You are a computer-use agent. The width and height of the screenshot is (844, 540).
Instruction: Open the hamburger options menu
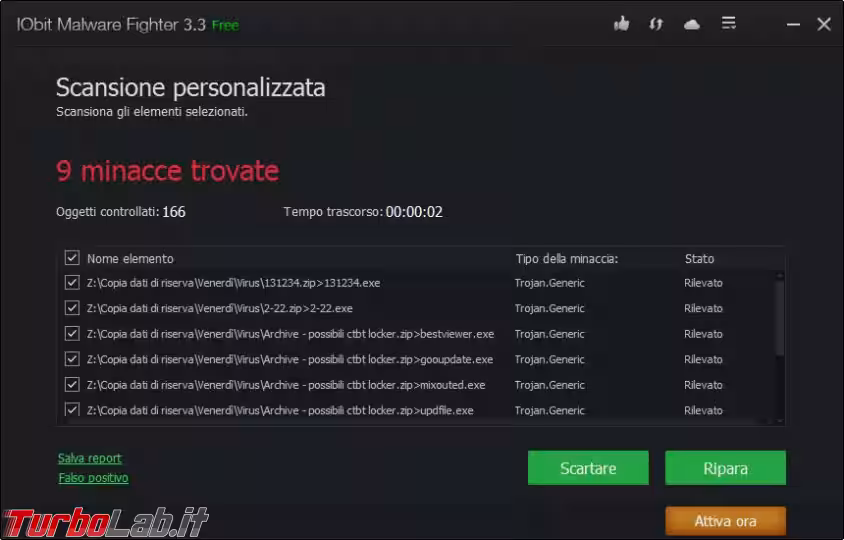click(x=728, y=23)
